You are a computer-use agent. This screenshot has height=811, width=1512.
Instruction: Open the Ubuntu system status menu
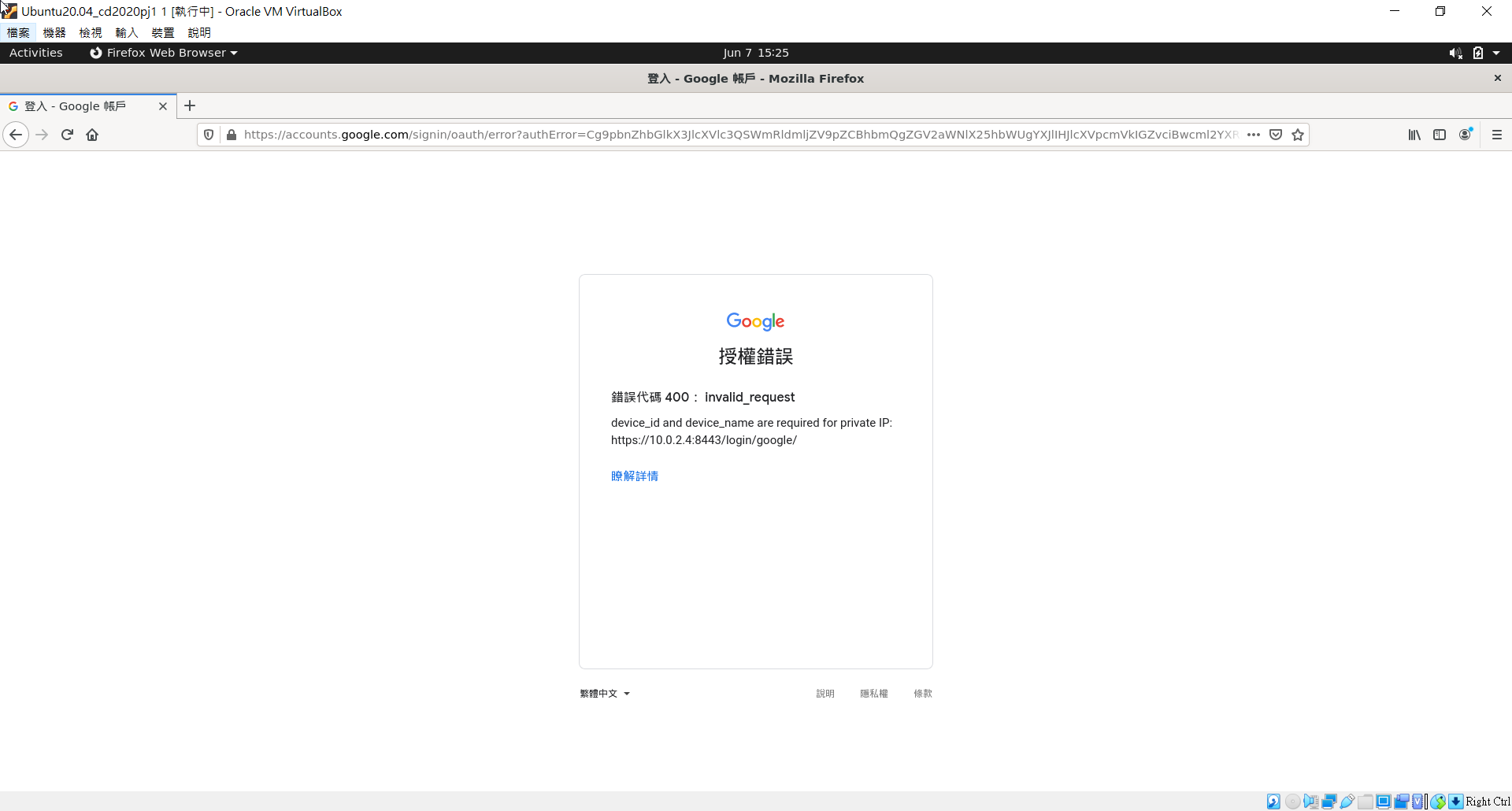coord(1495,53)
